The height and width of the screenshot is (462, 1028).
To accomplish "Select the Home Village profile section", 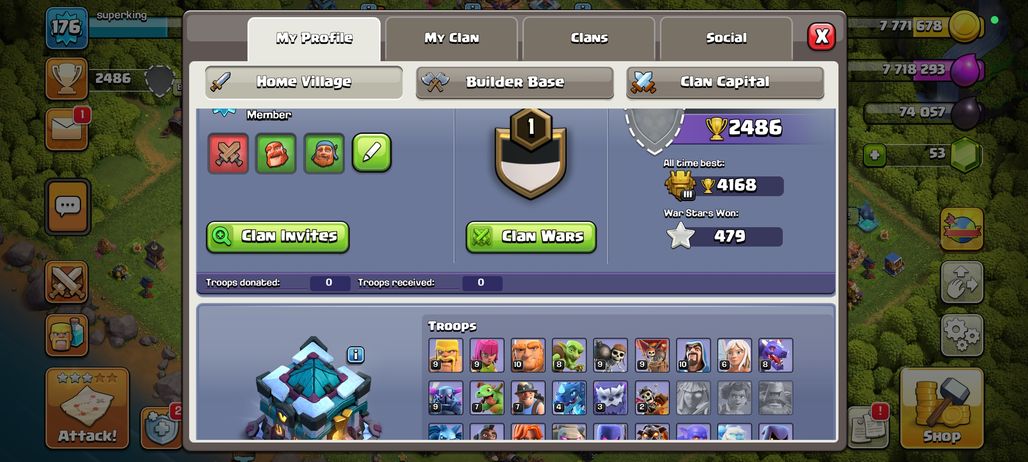I will (304, 83).
